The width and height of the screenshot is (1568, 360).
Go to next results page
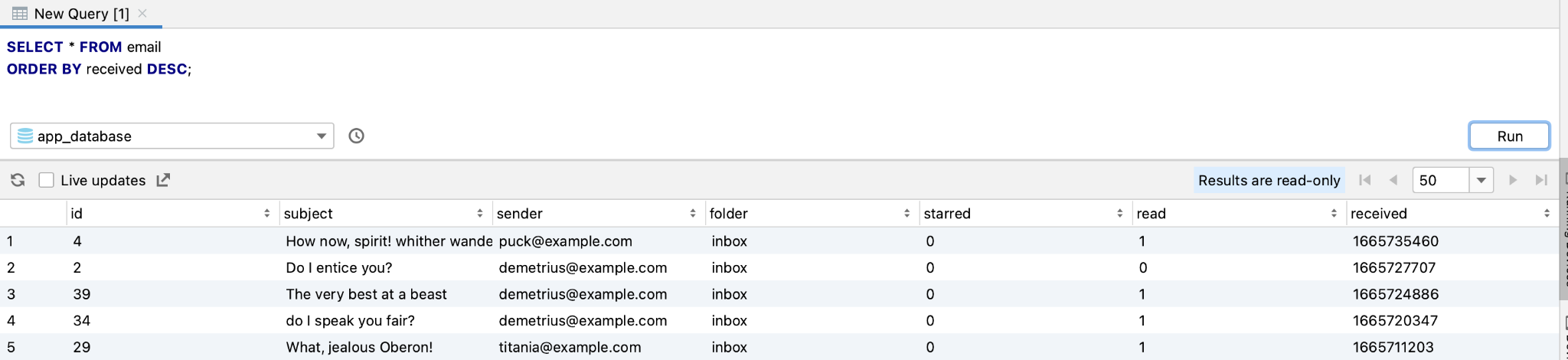(x=1513, y=180)
